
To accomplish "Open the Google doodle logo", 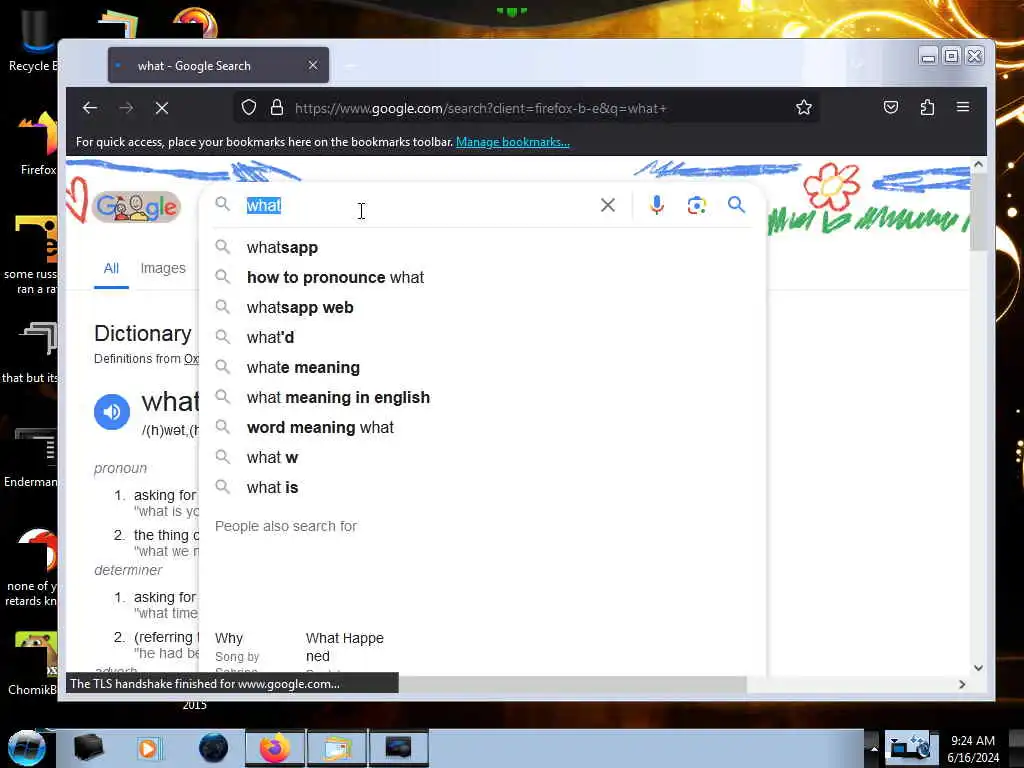I will 136,207.
